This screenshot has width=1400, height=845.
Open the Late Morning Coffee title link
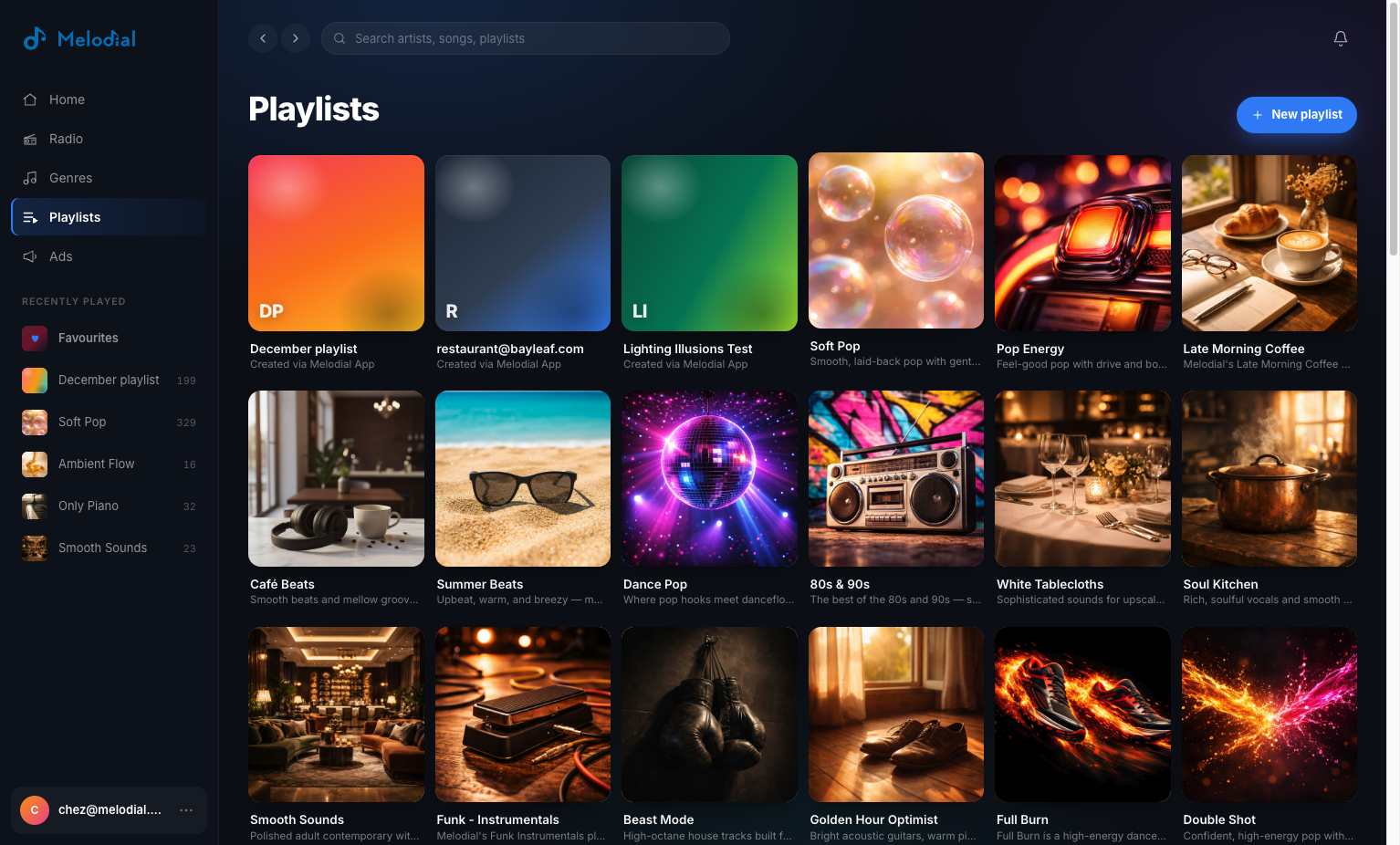click(x=1243, y=349)
